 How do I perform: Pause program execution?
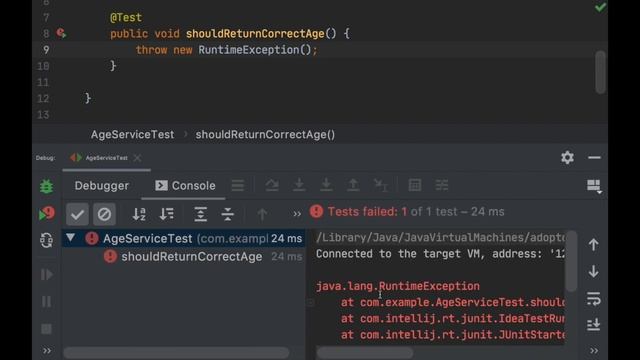pos(47,302)
